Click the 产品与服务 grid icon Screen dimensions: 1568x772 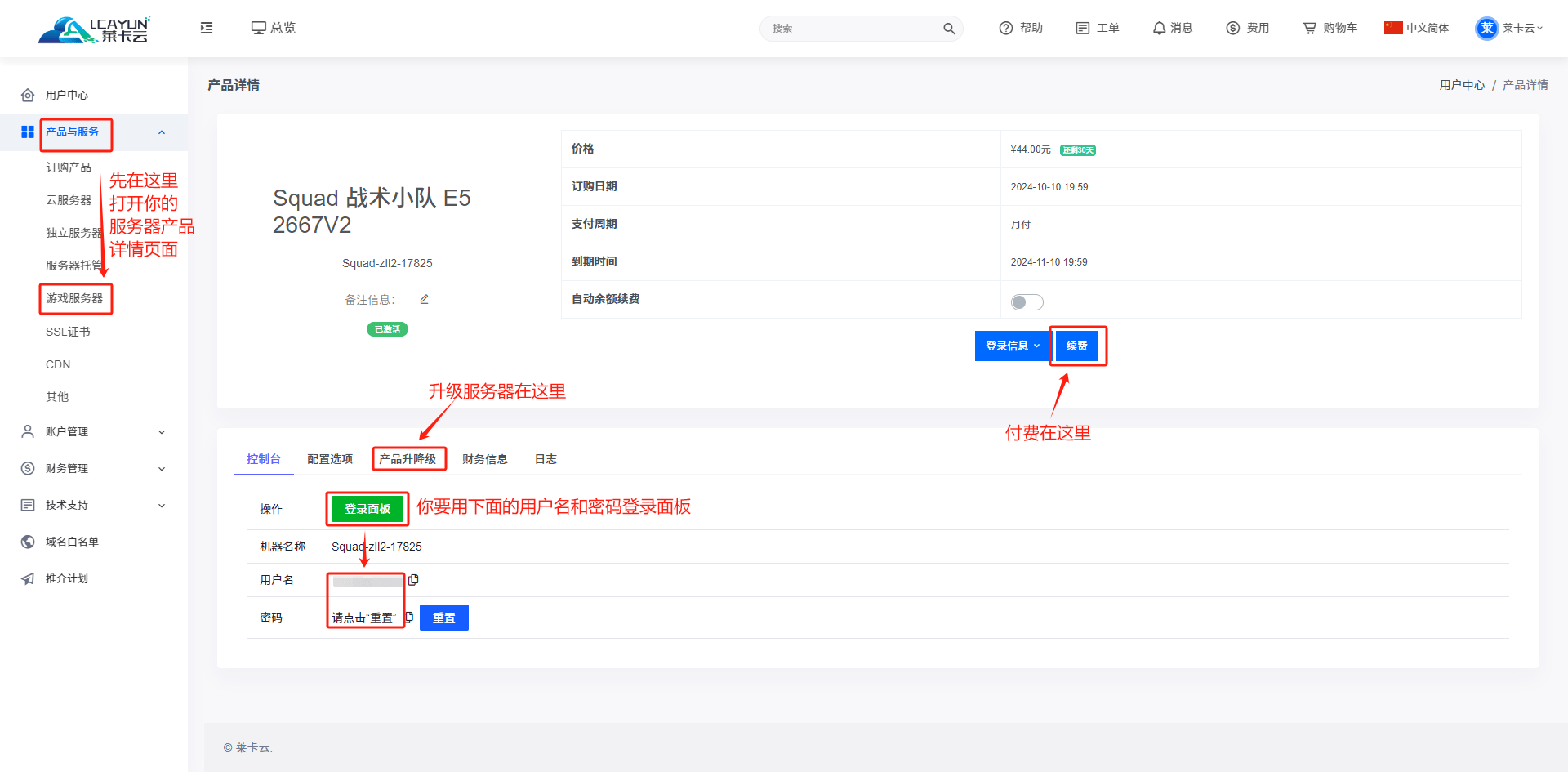(28, 132)
